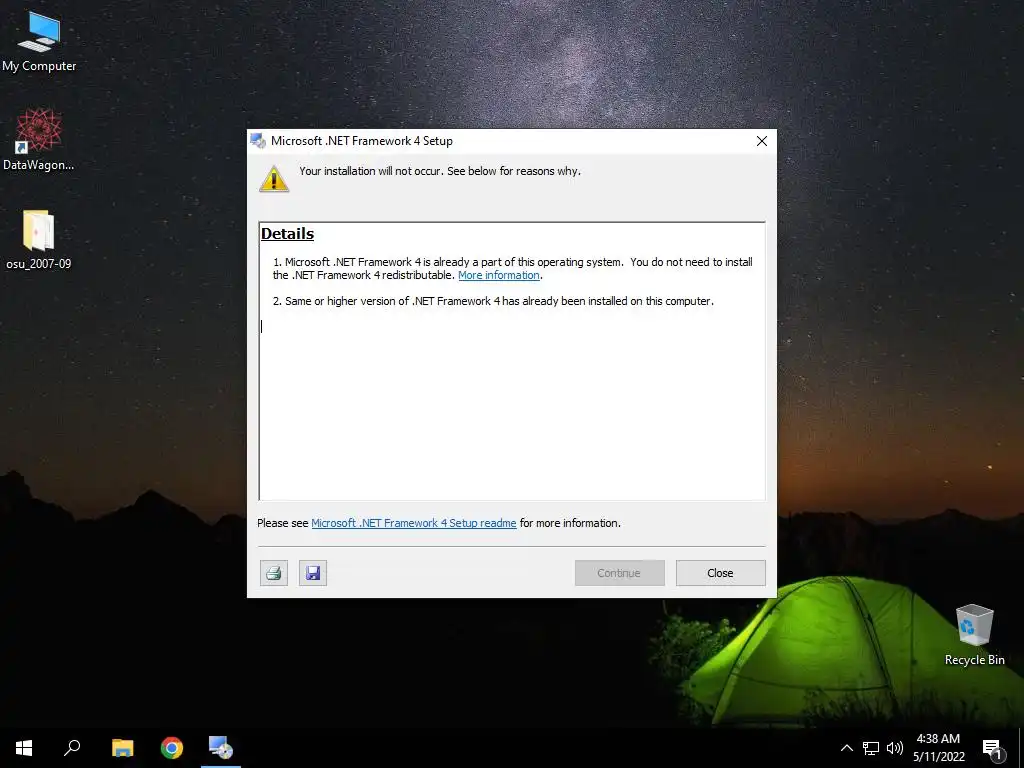Open the network status tray icon
The height and width of the screenshot is (768, 1024).
pos(871,748)
